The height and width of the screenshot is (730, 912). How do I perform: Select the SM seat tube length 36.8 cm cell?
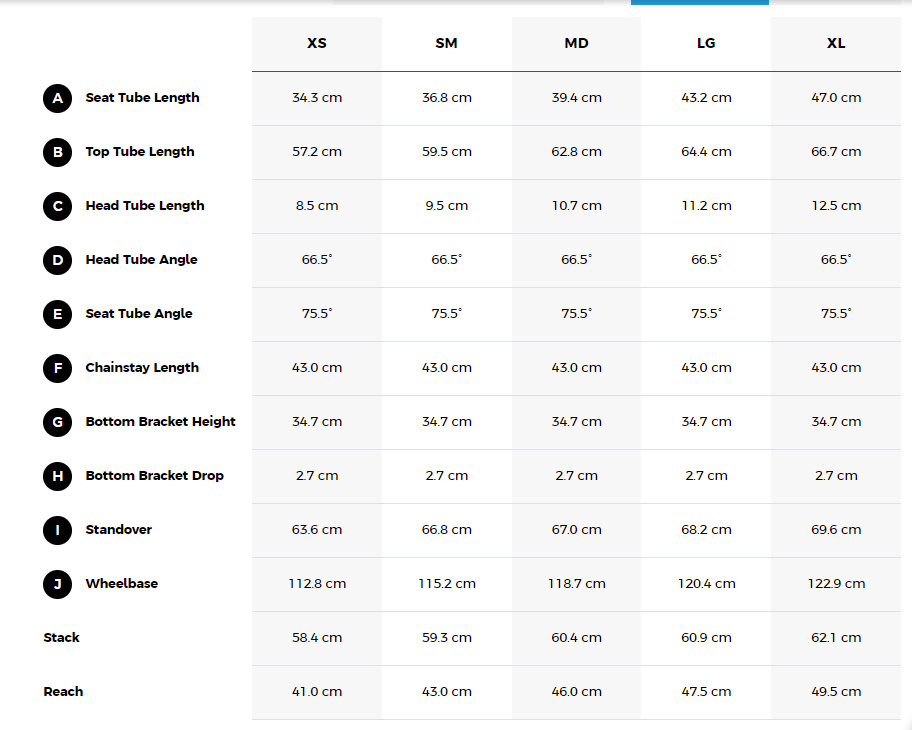click(447, 98)
